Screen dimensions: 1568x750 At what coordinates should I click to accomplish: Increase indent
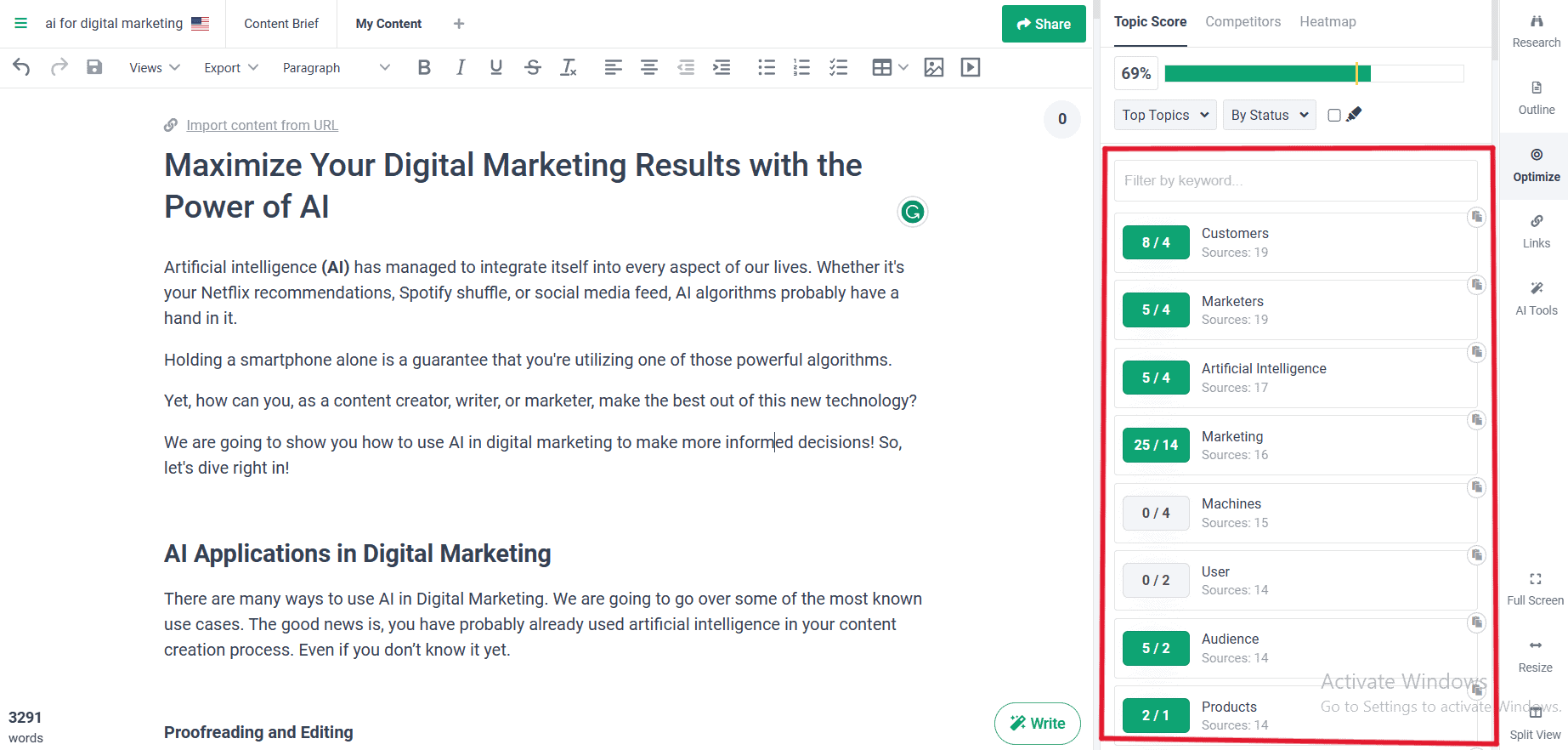[x=722, y=67]
